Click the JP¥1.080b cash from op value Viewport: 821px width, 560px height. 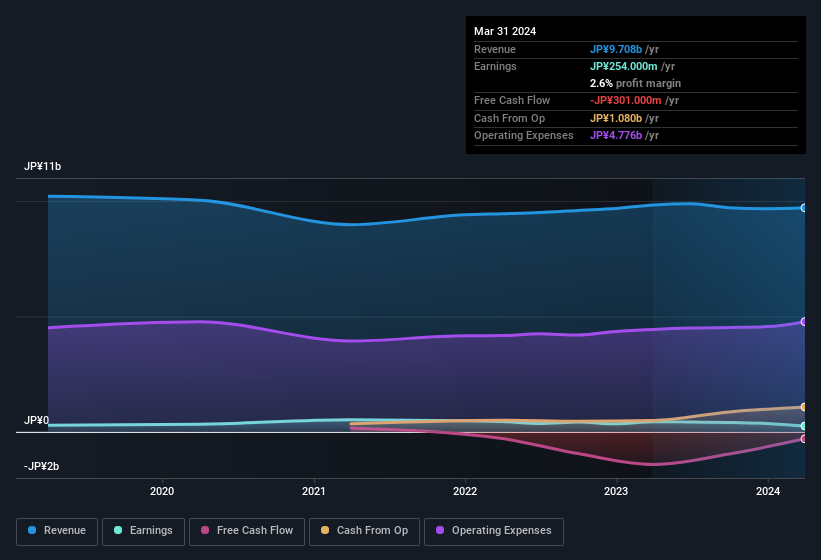(x=616, y=118)
